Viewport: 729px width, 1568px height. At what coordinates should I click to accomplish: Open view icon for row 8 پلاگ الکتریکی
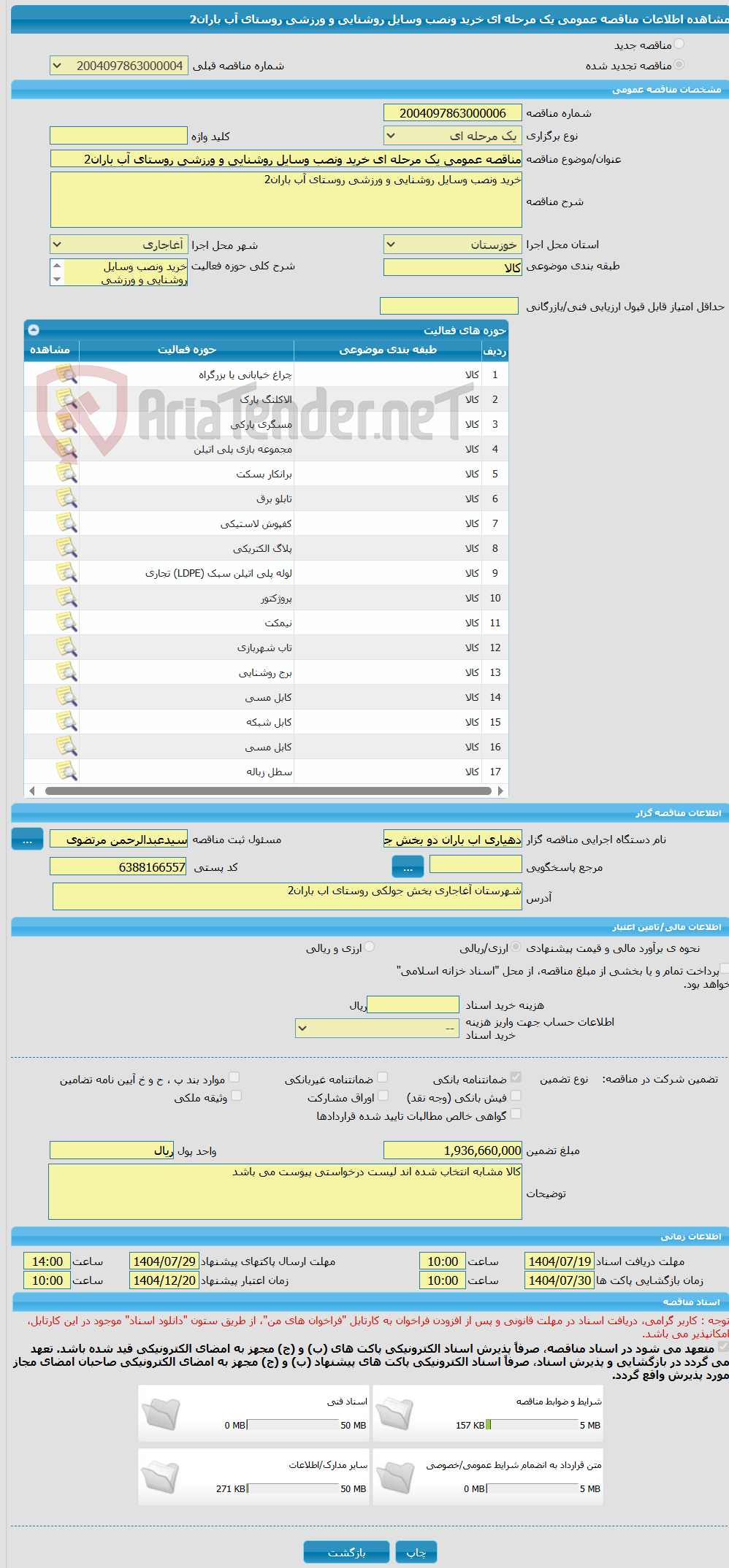click(66, 548)
